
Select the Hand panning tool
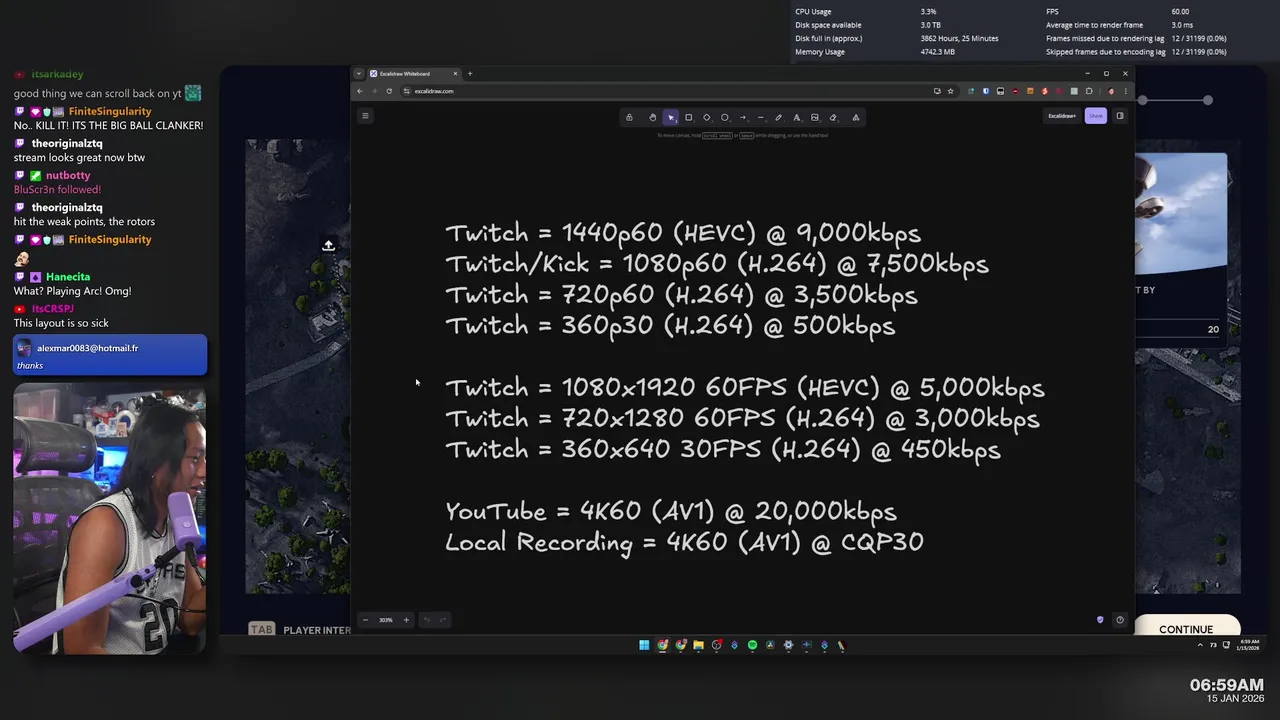click(652, 117)
